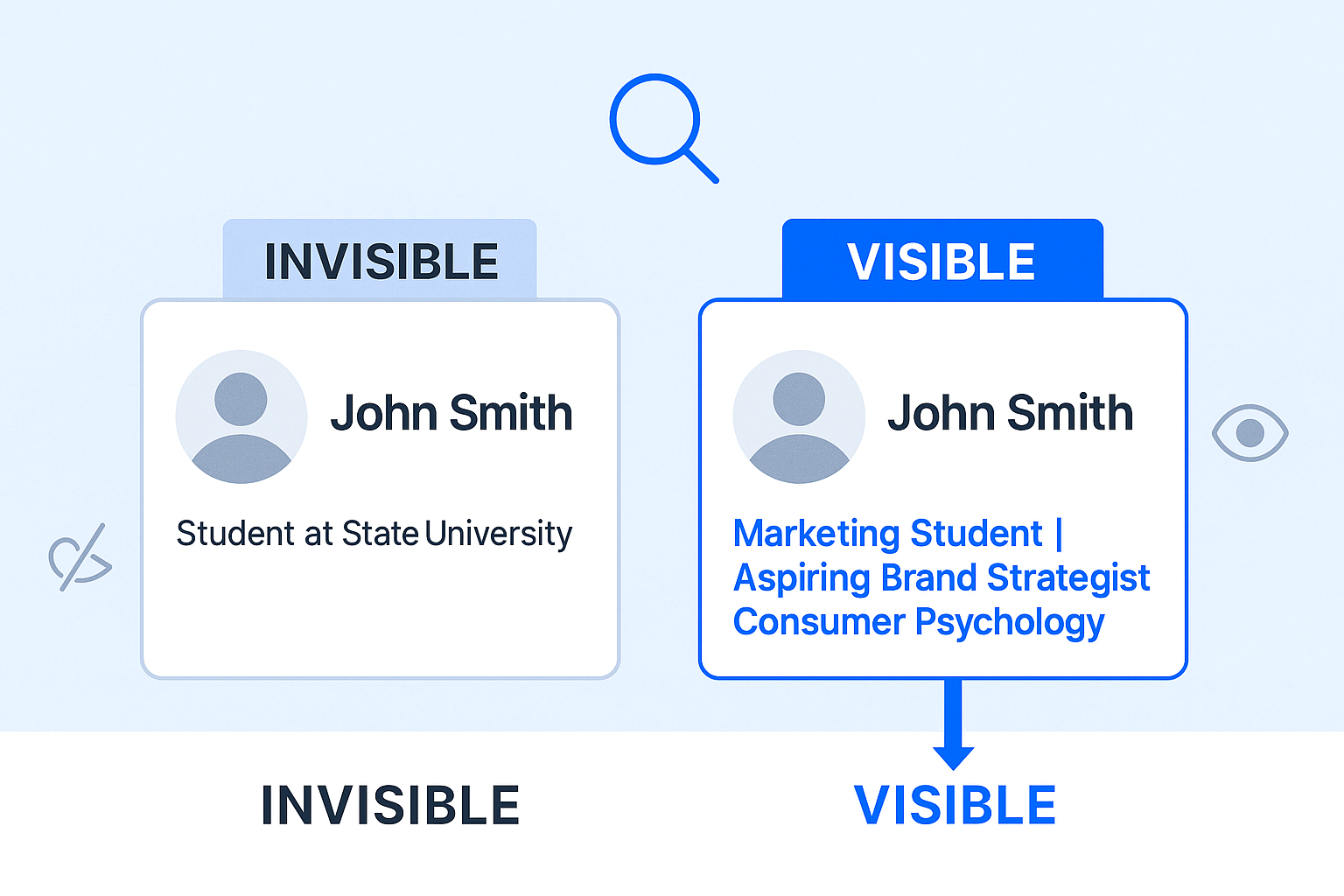Select the blue VISIBLE tab
Screen dimensions: 1344x896
[x=941, y=261]
